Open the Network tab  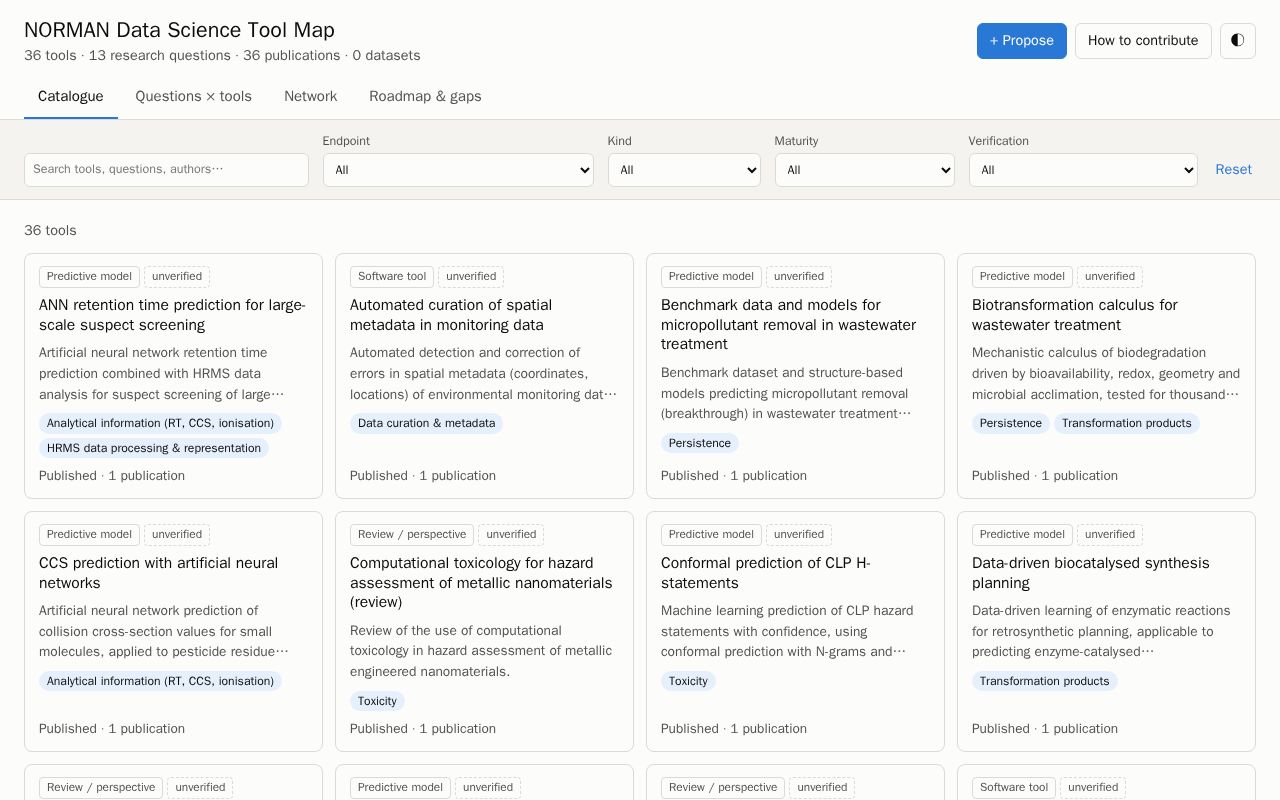click(310, 97)
